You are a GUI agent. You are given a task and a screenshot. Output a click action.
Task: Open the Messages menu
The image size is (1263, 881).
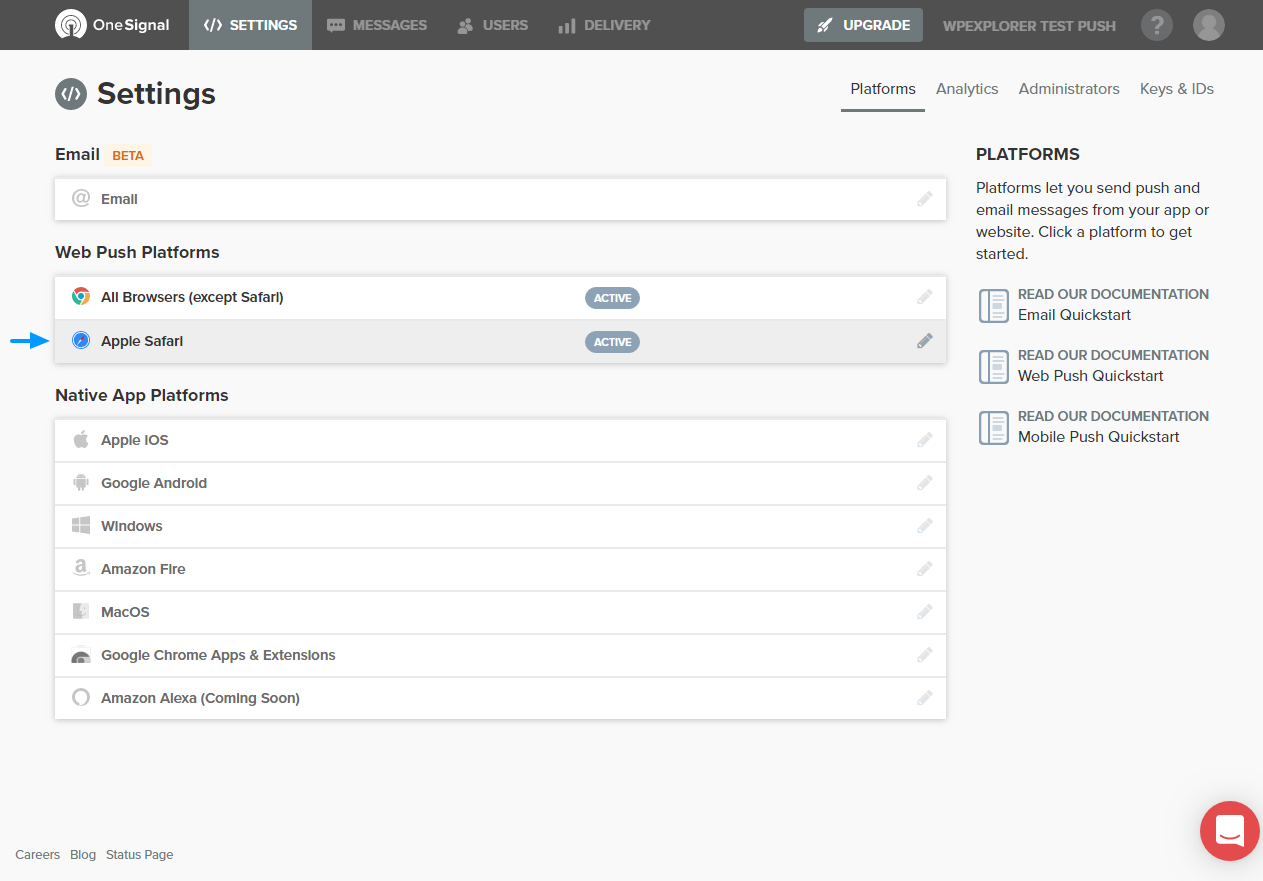(377, 25)
